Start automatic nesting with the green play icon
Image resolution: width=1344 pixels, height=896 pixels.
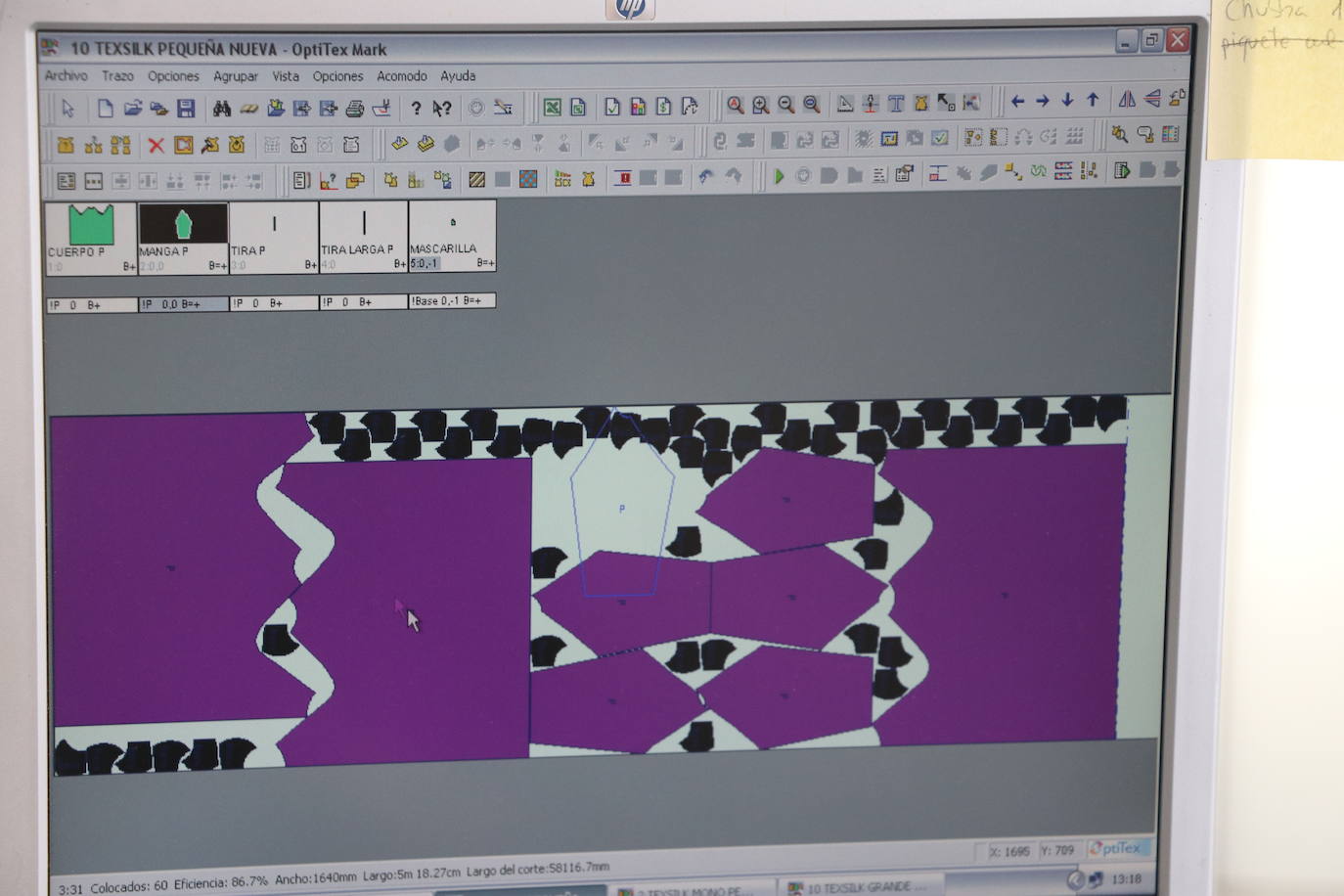pyautogui.click(x=780, y=176)
